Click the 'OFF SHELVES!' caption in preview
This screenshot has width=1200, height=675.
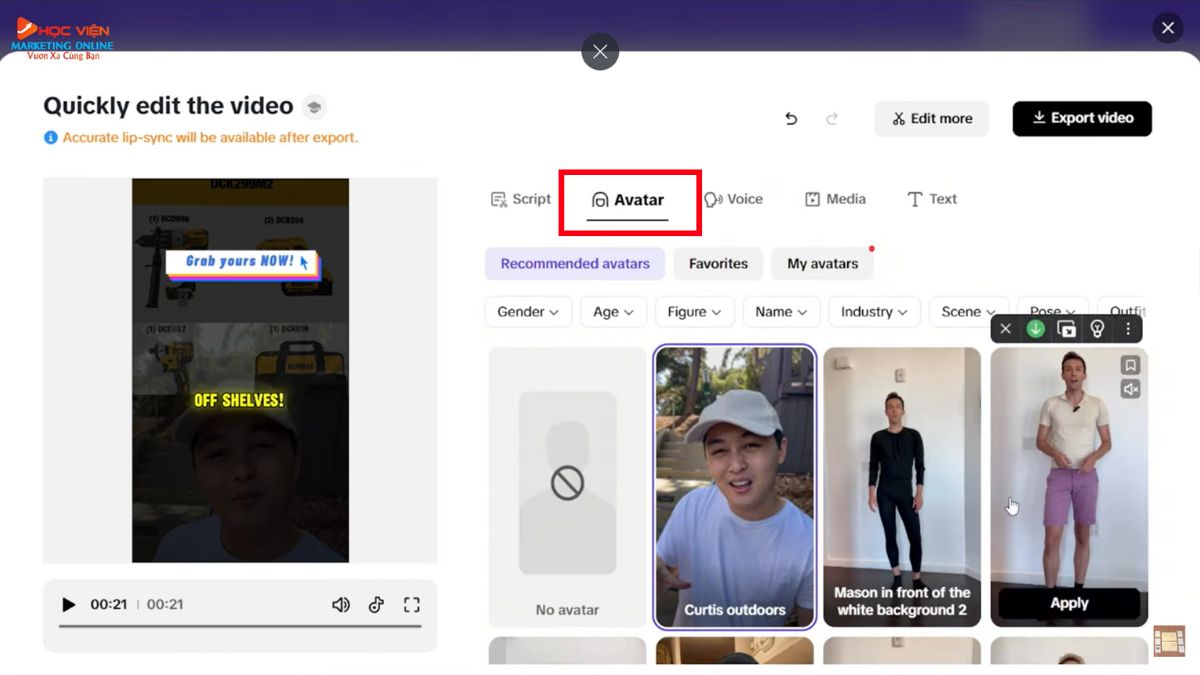click(239, 400)
